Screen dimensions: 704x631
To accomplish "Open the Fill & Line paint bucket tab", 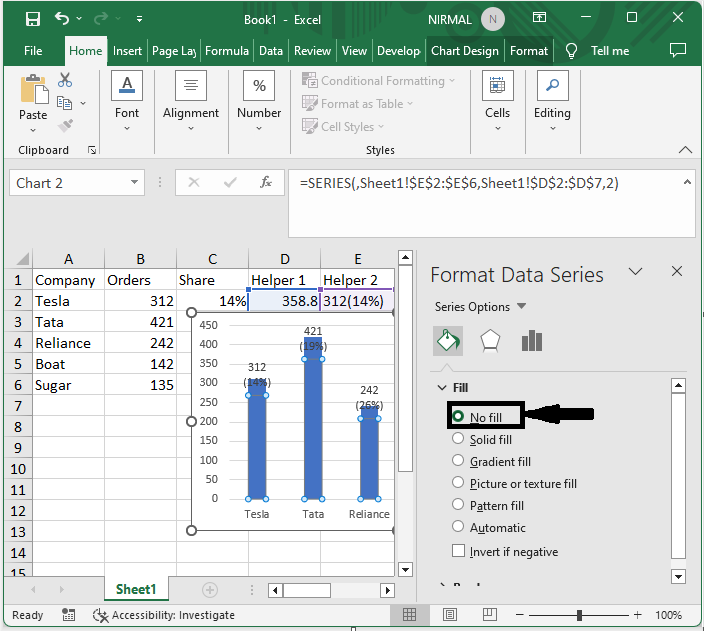I will click(447, 341).
